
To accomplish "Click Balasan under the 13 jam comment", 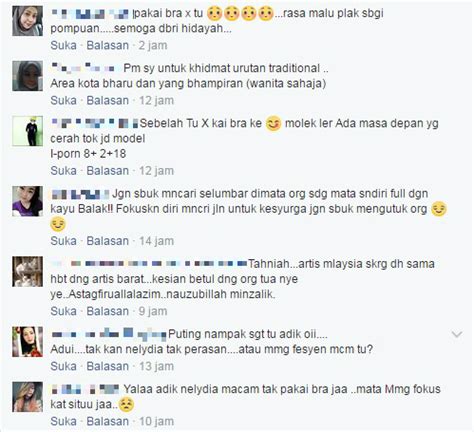I will [107, 366].
